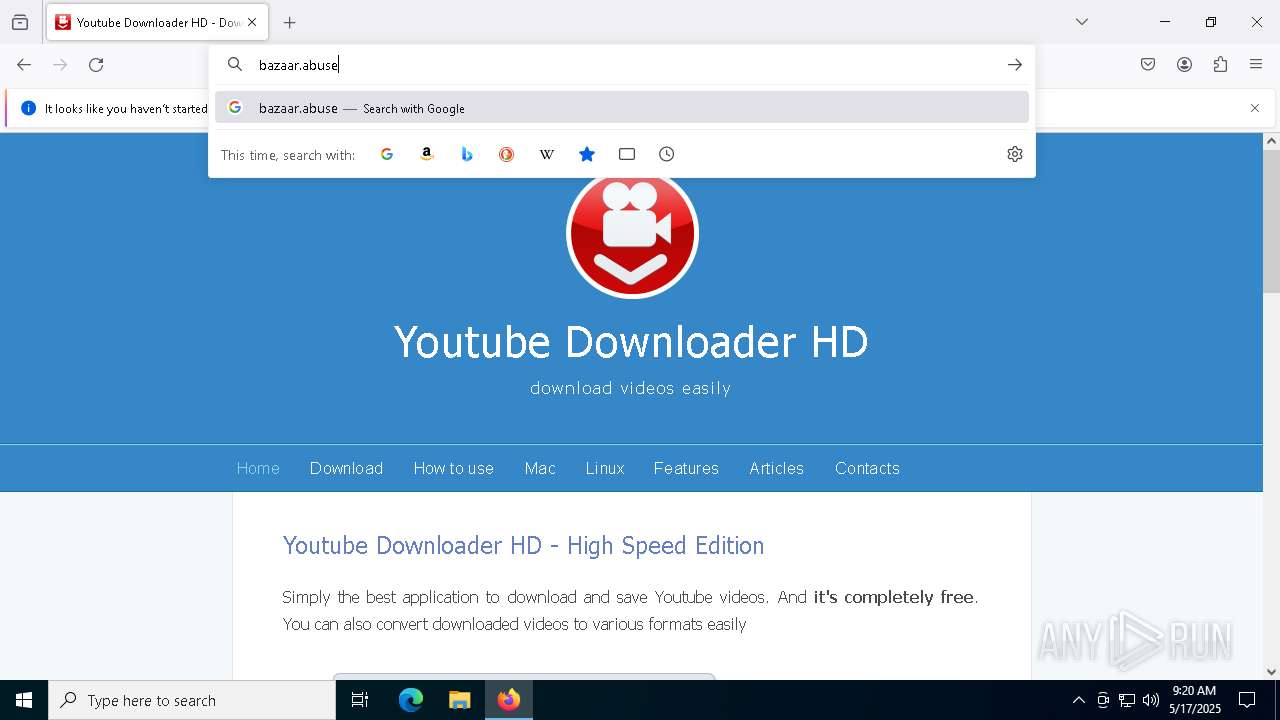Click the go arrow in address bar

tap(1015, 65)
